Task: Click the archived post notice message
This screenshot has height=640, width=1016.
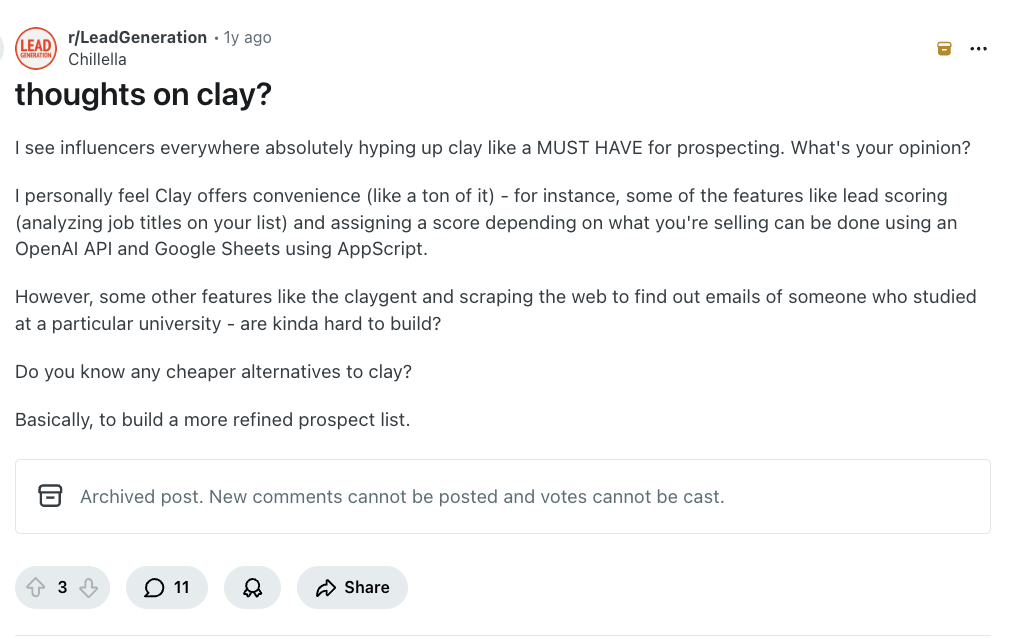Action: 401,496
